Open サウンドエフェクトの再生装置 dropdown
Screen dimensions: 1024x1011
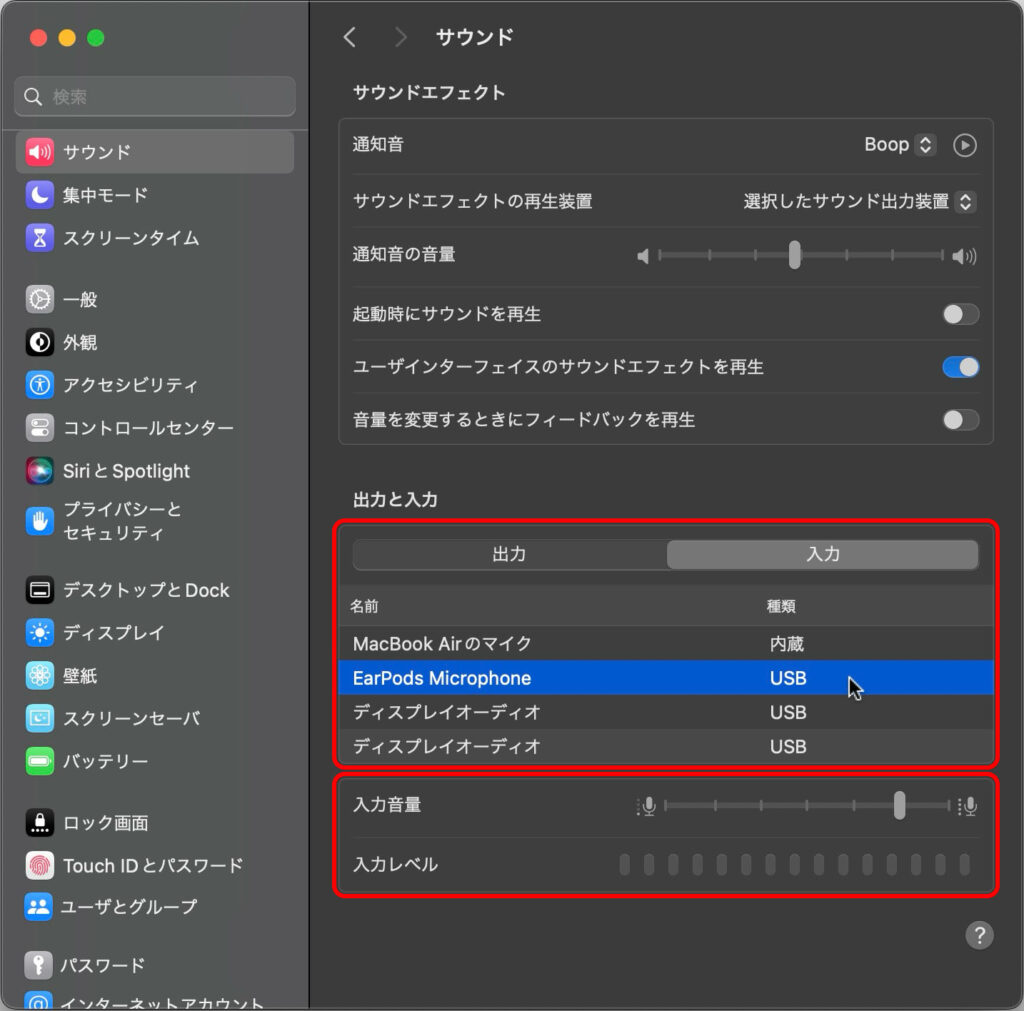click(860, 201)
